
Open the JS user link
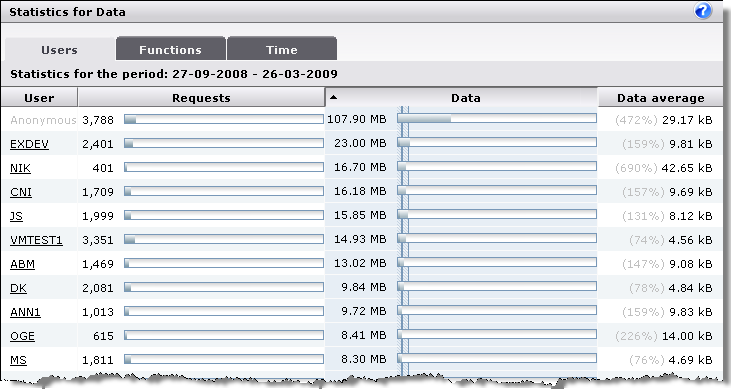(16, 216)
